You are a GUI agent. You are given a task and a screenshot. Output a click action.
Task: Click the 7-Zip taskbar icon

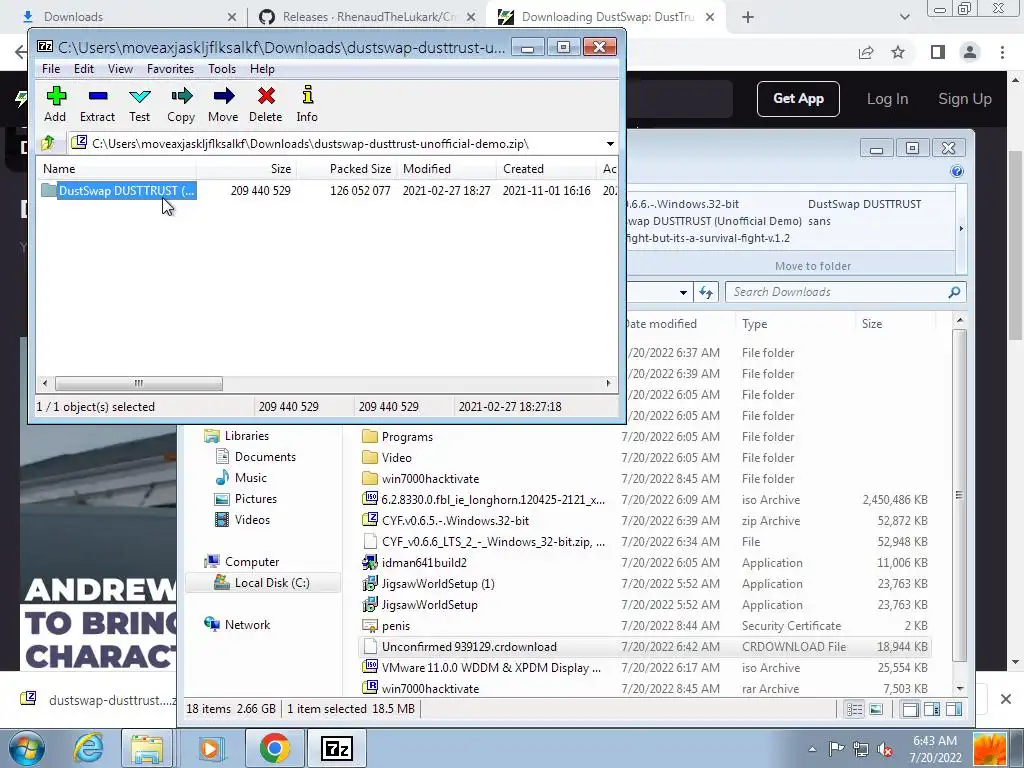pyautogui.click(x=337, y=748)
